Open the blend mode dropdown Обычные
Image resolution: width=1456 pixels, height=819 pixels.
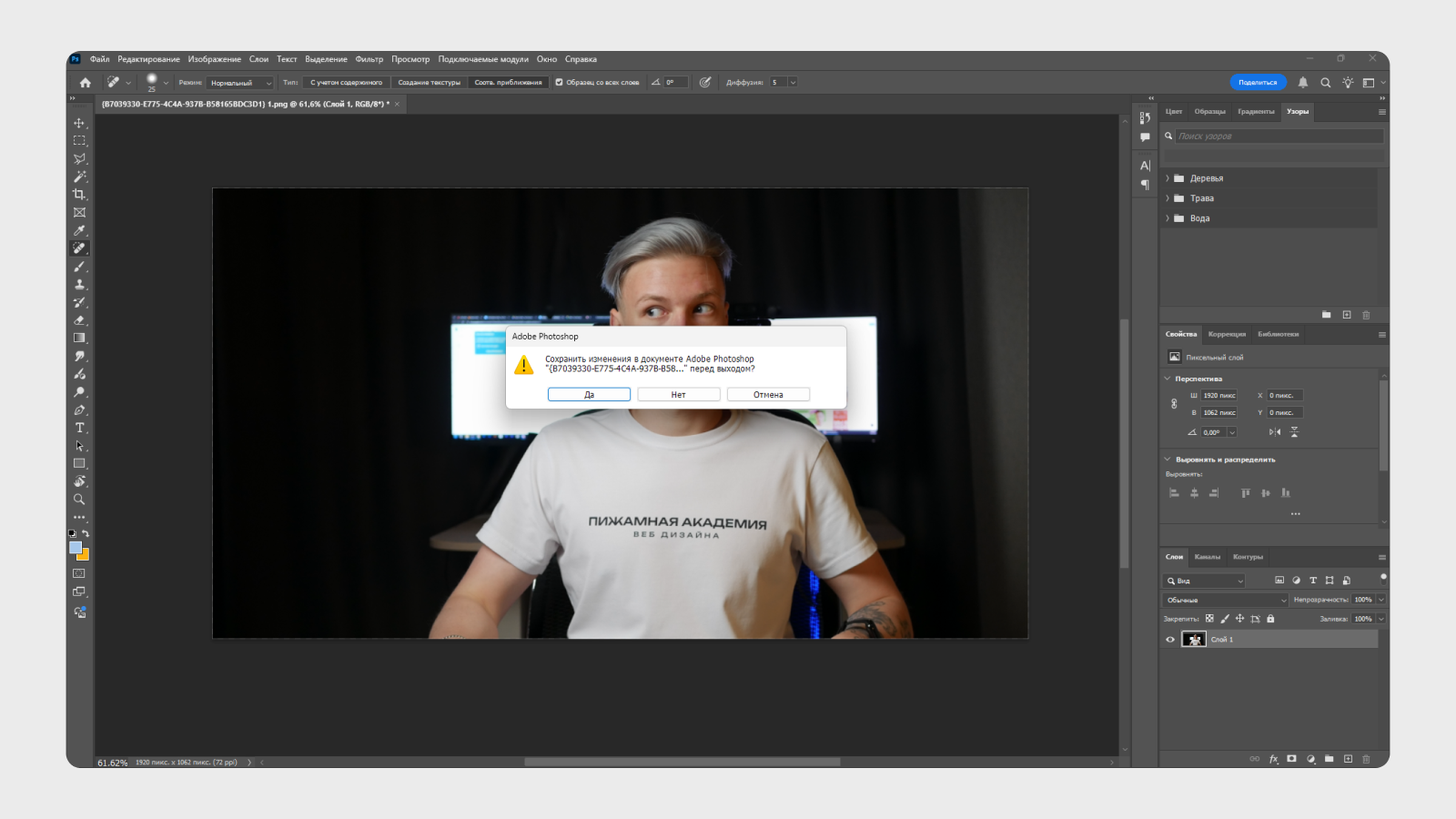click(1224, 600)
